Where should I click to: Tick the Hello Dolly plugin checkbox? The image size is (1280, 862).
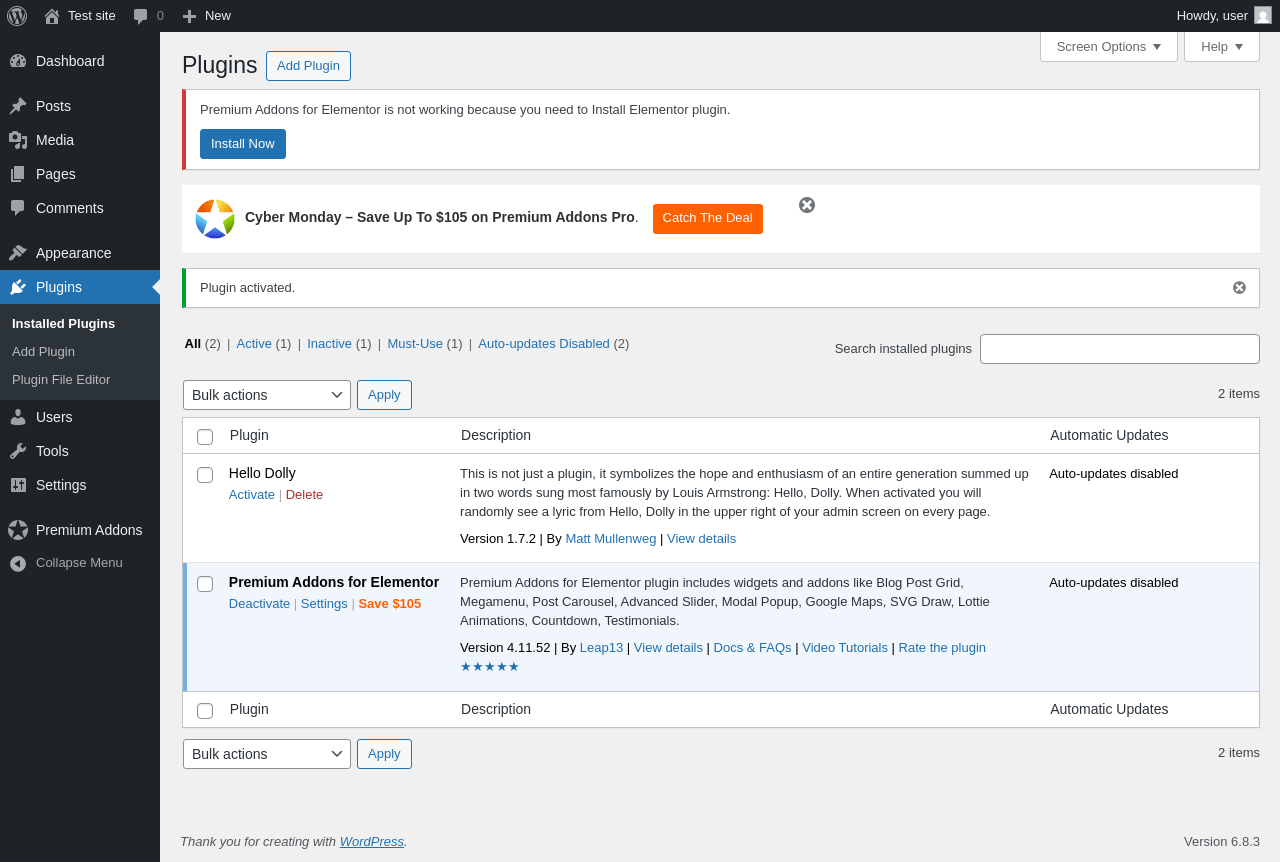205,475
